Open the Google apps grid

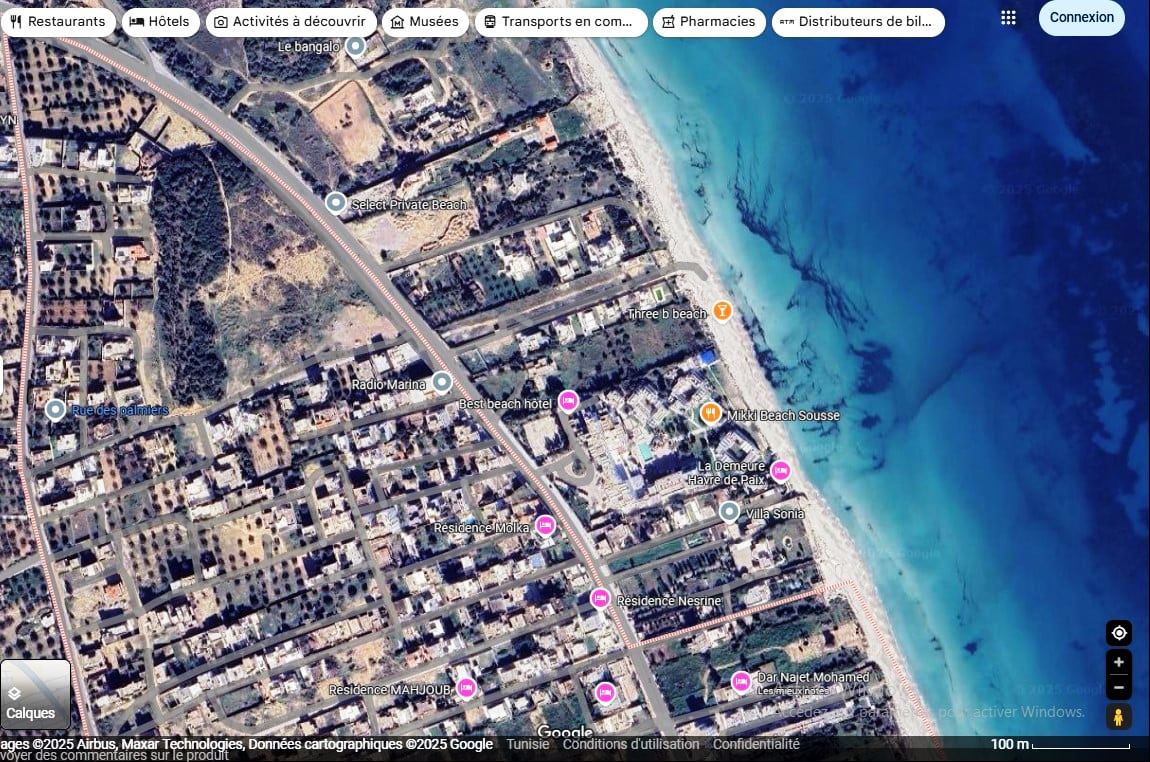1008,17
